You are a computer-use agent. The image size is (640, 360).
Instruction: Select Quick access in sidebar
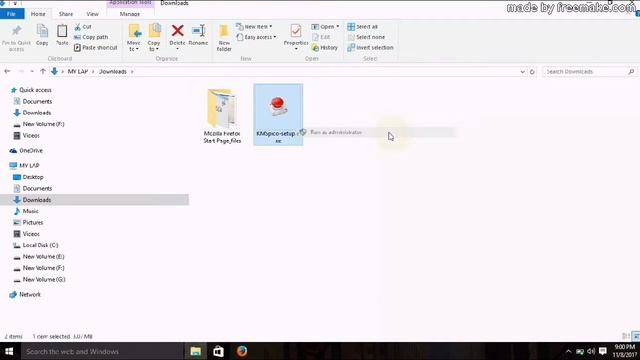point(36,90)
